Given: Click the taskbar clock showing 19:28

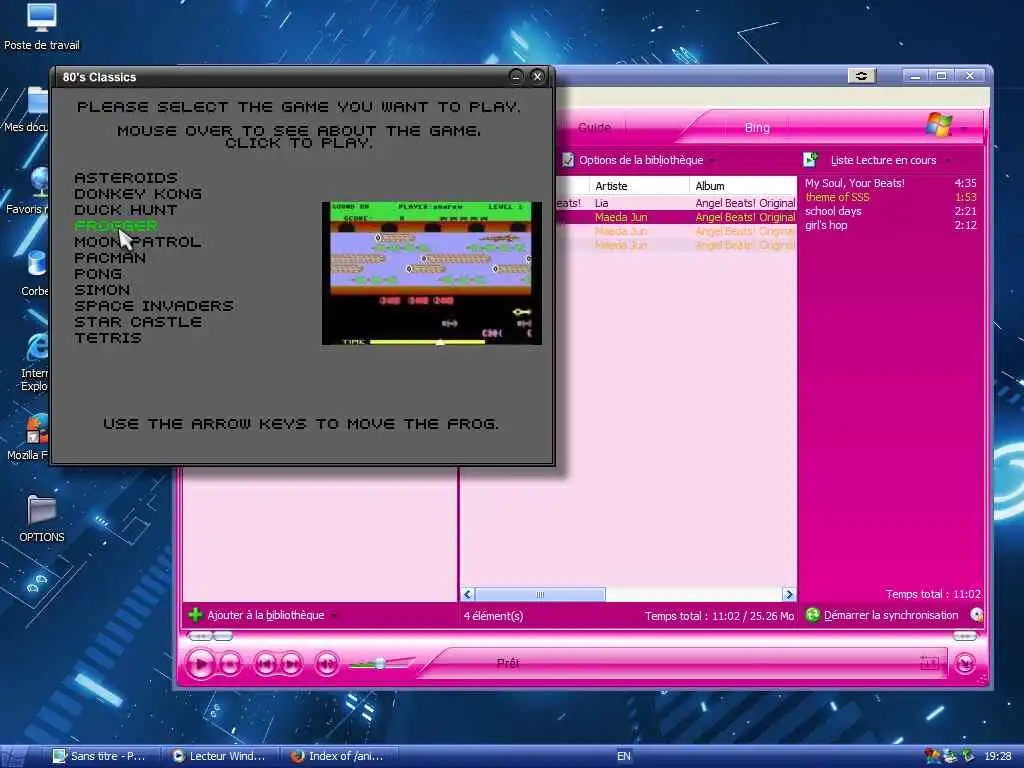Looking at the screenshot, I should [998, 756].
